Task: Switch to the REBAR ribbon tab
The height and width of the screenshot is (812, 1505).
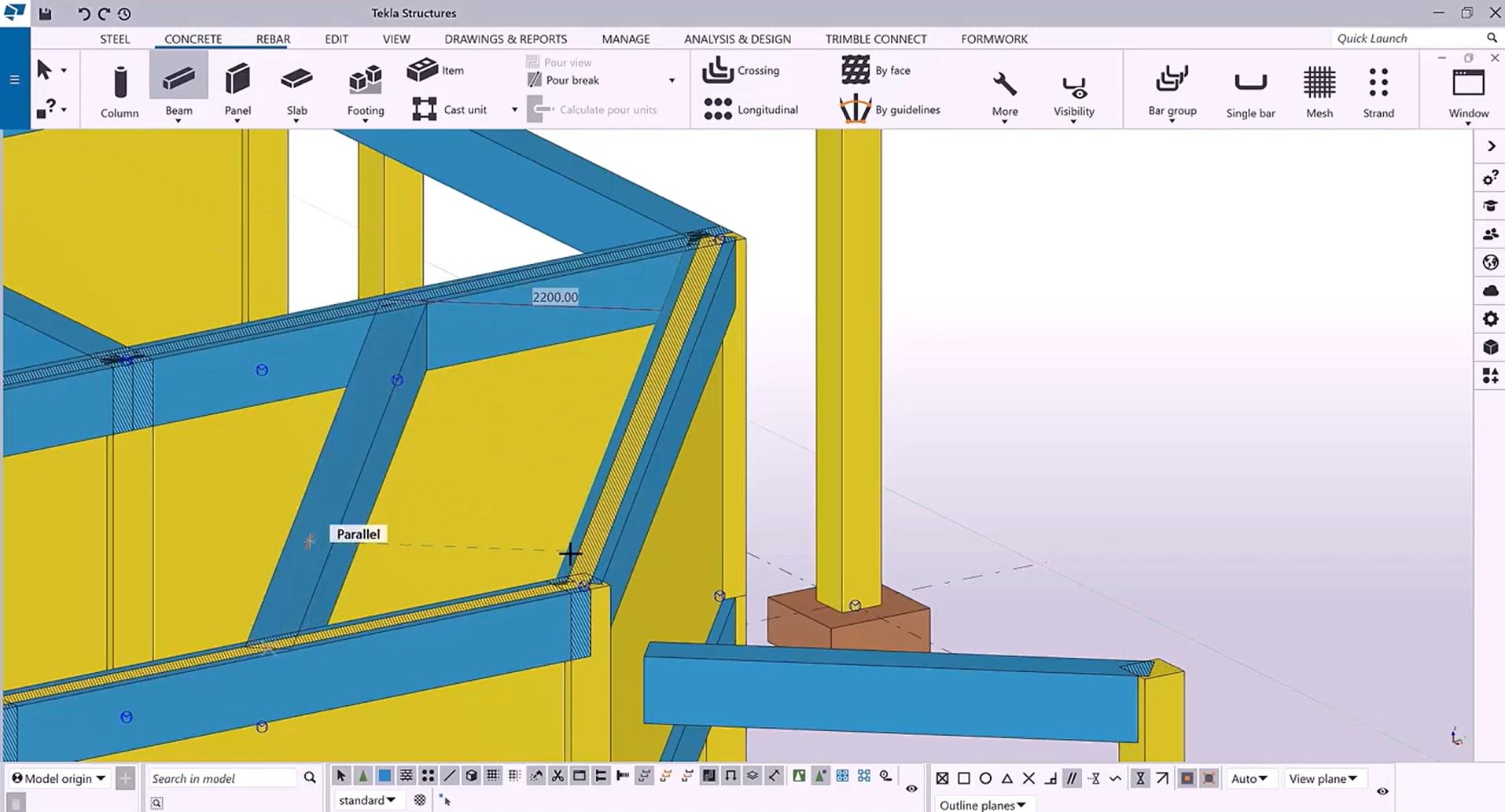Action: (x=271, y=39)
